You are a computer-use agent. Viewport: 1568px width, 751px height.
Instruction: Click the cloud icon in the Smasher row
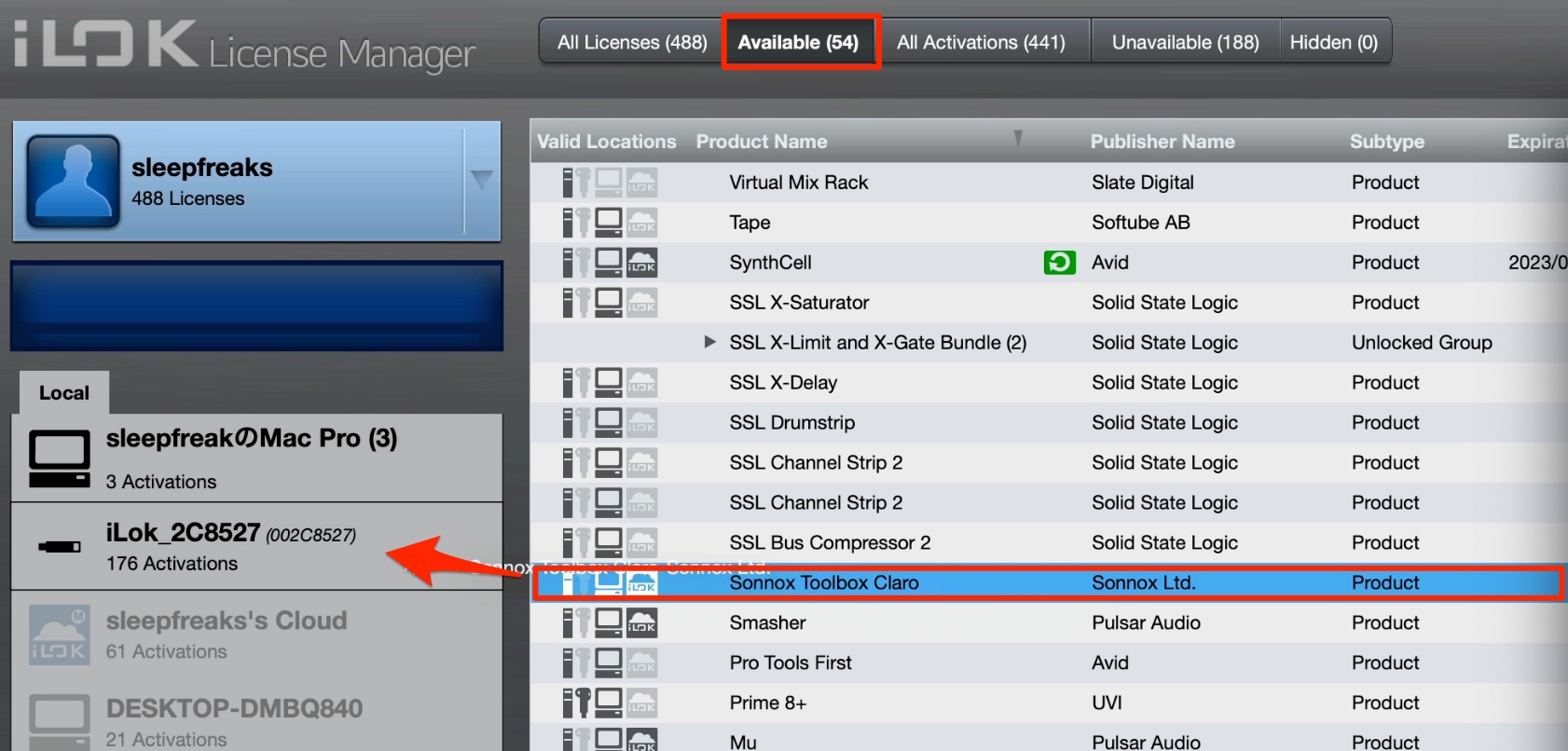(x=641, y=622)
